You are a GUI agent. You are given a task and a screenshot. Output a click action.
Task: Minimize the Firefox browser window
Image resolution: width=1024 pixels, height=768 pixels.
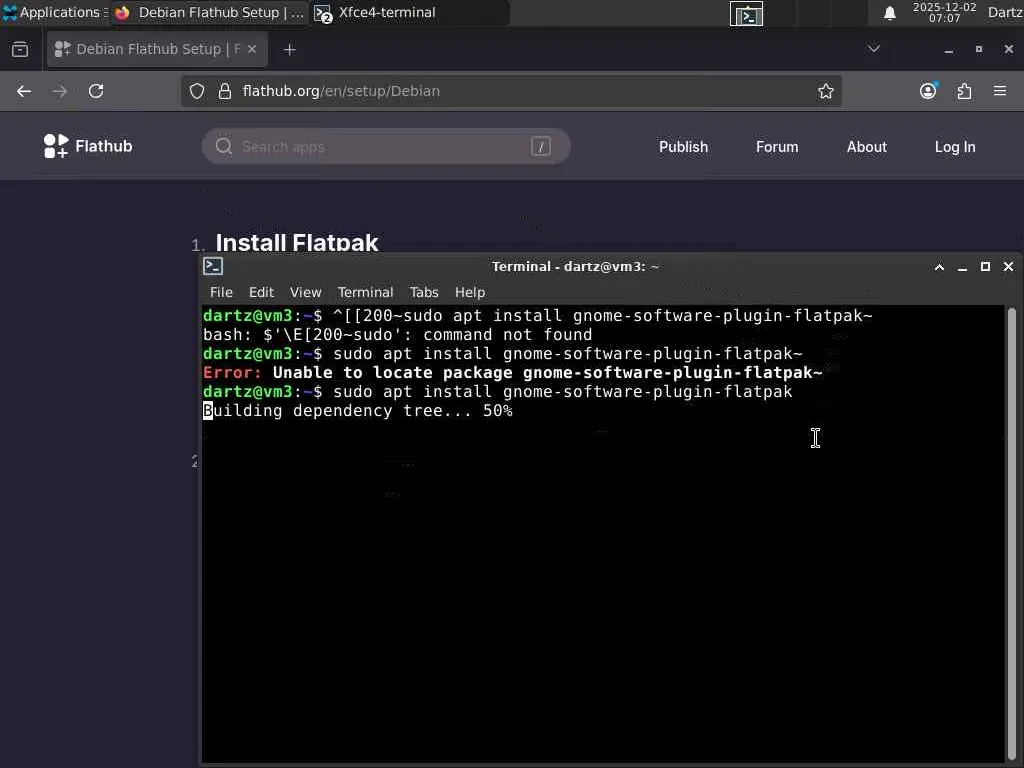point(948,50)
